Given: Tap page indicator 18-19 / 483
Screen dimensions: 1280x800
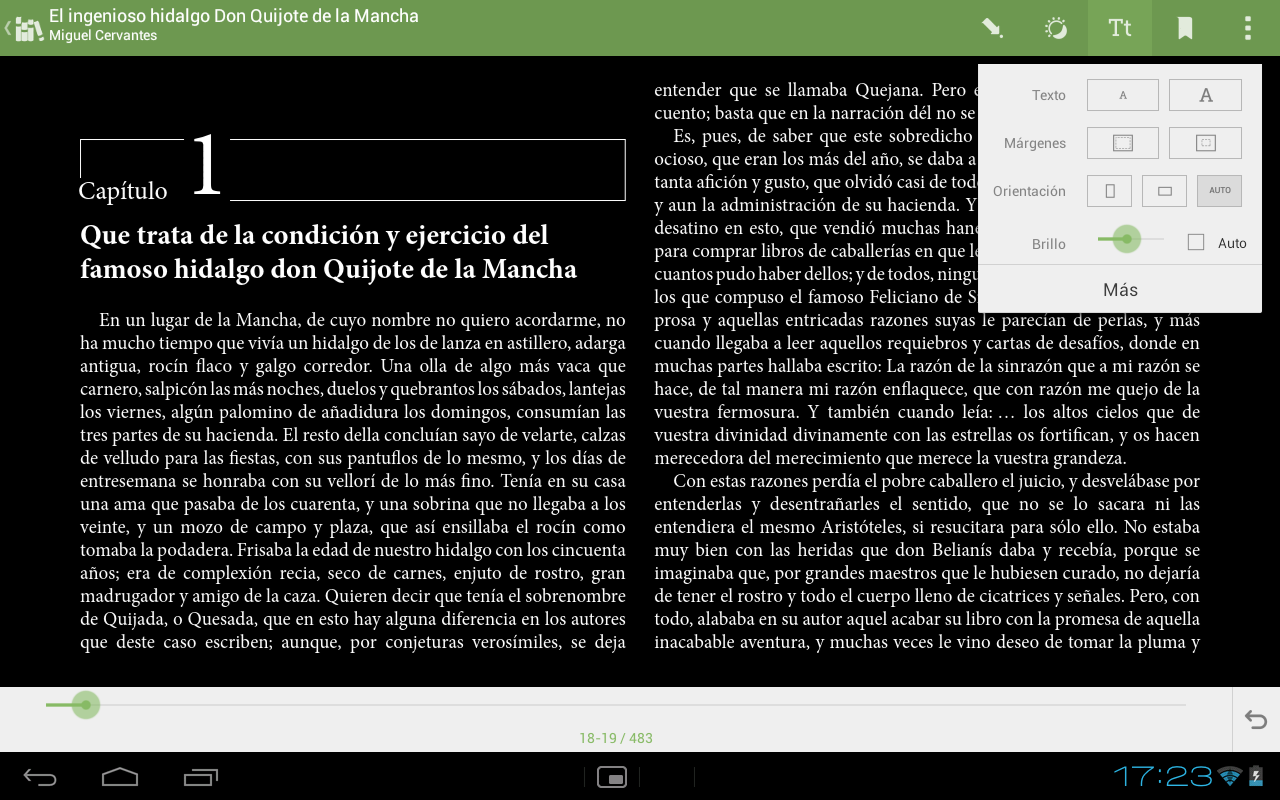Looking at the screenshot, I should pyautogui.click(x=616, y=738).
